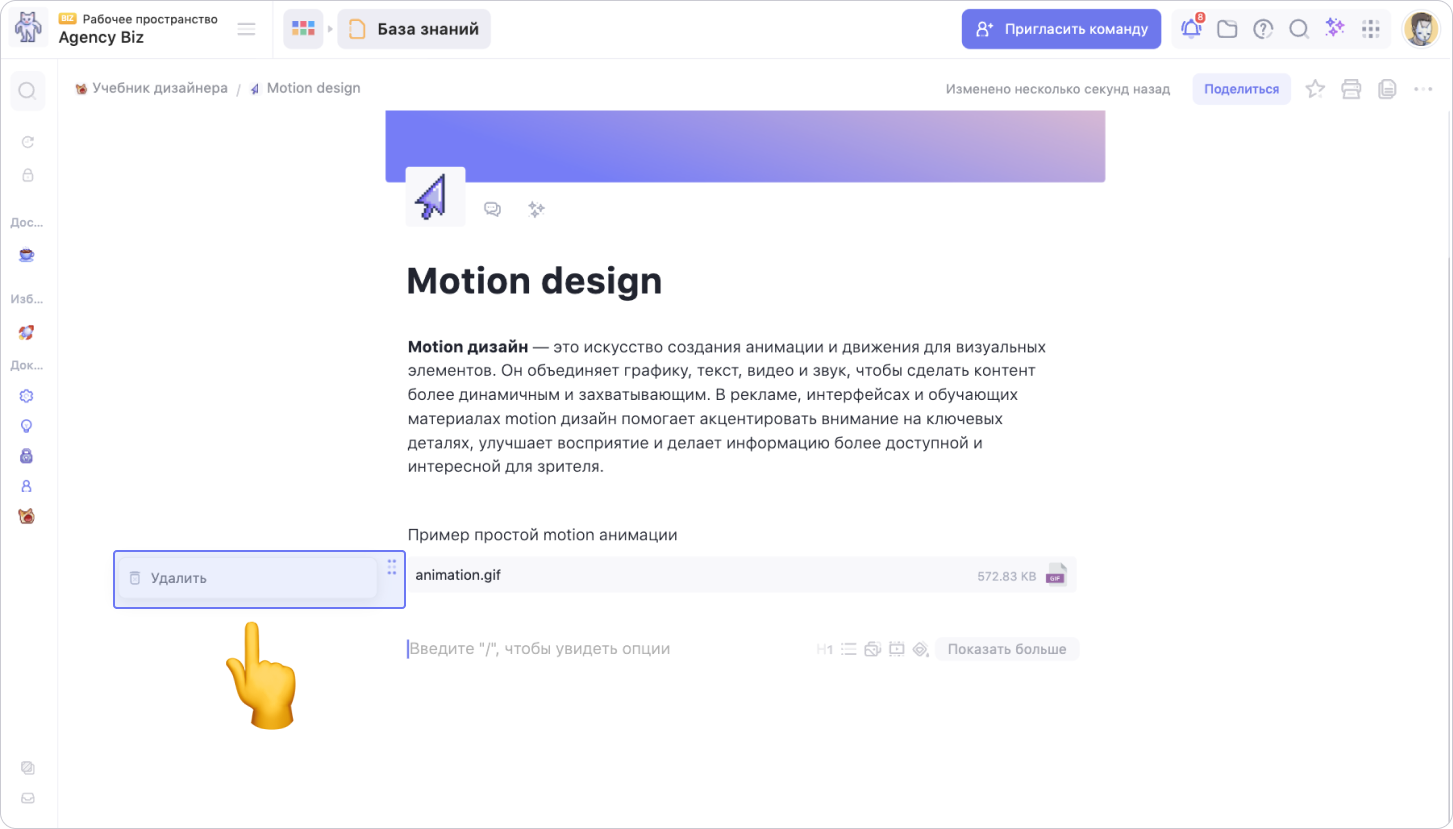Add page to favorites with star icon
Viewport: 1453px width, 829px height.
tap(1315, 89)
